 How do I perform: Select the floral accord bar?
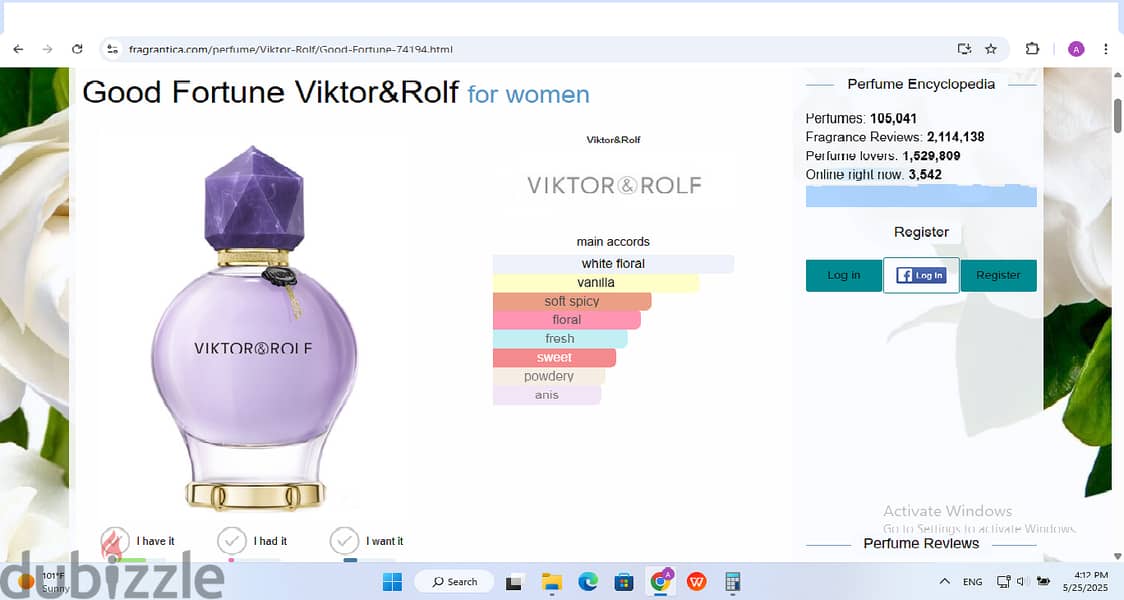tap(566, 320)
